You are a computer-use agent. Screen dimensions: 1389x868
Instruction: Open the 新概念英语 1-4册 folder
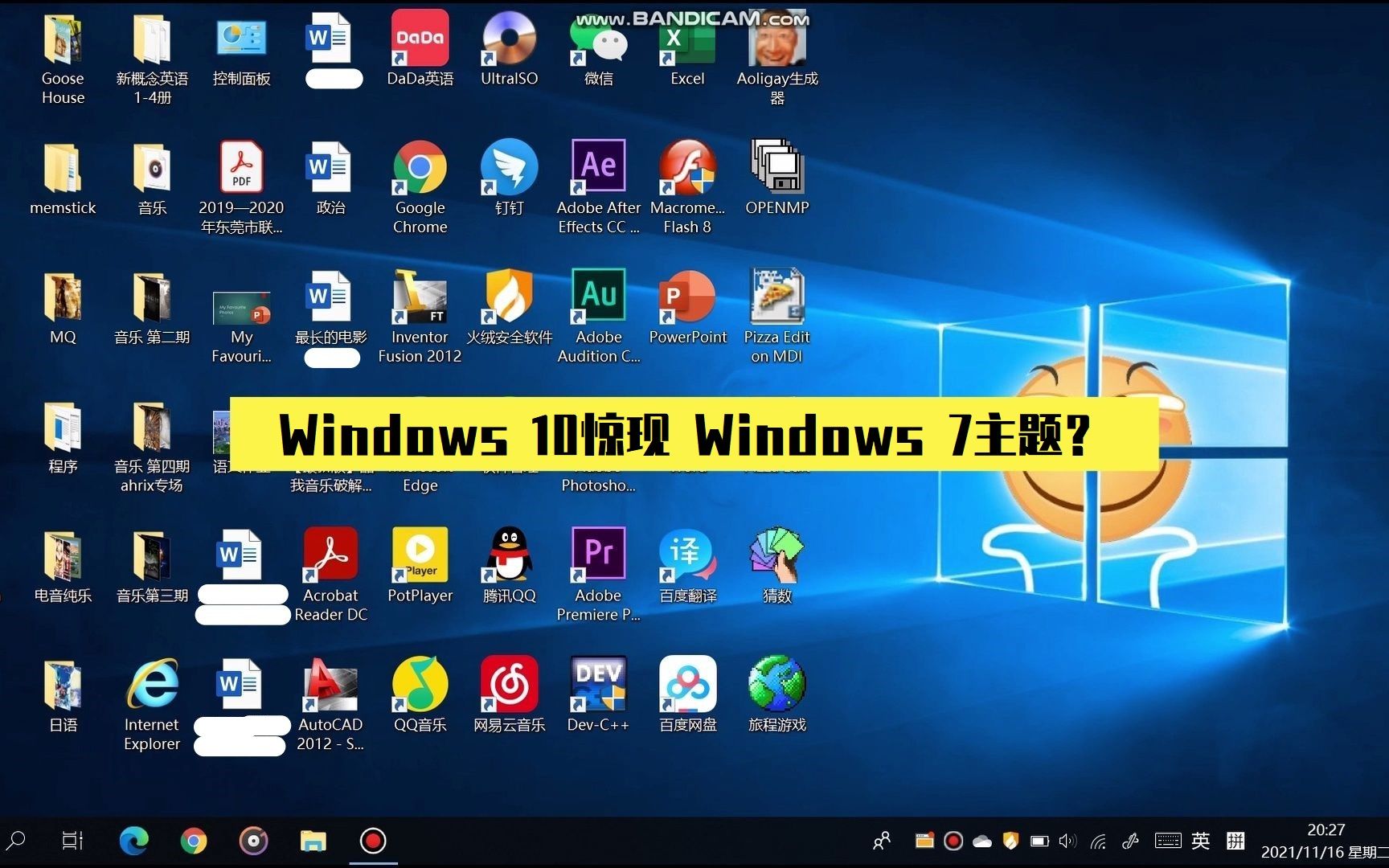(x=152, y=58)
